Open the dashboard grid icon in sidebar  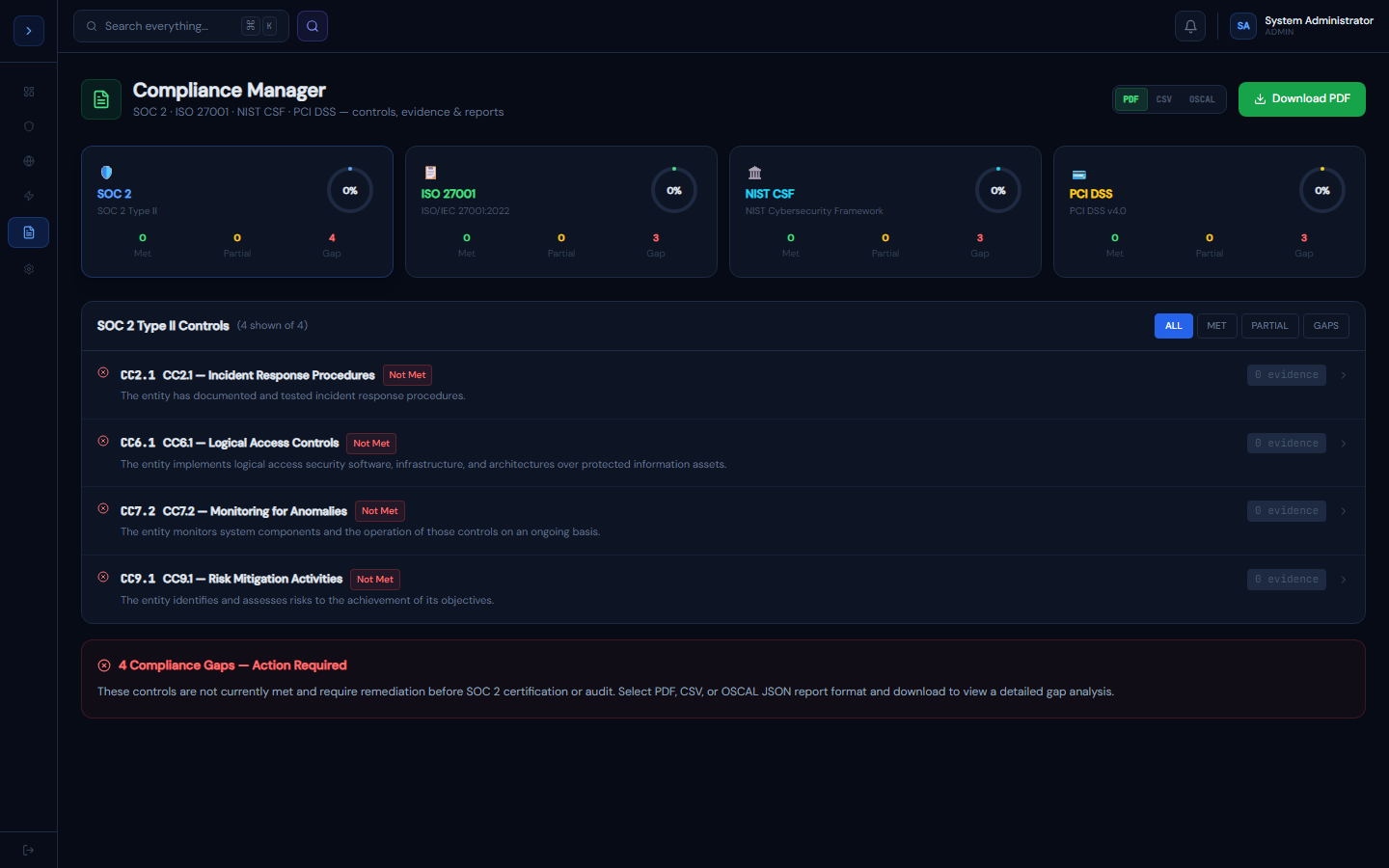coord(29,92)
